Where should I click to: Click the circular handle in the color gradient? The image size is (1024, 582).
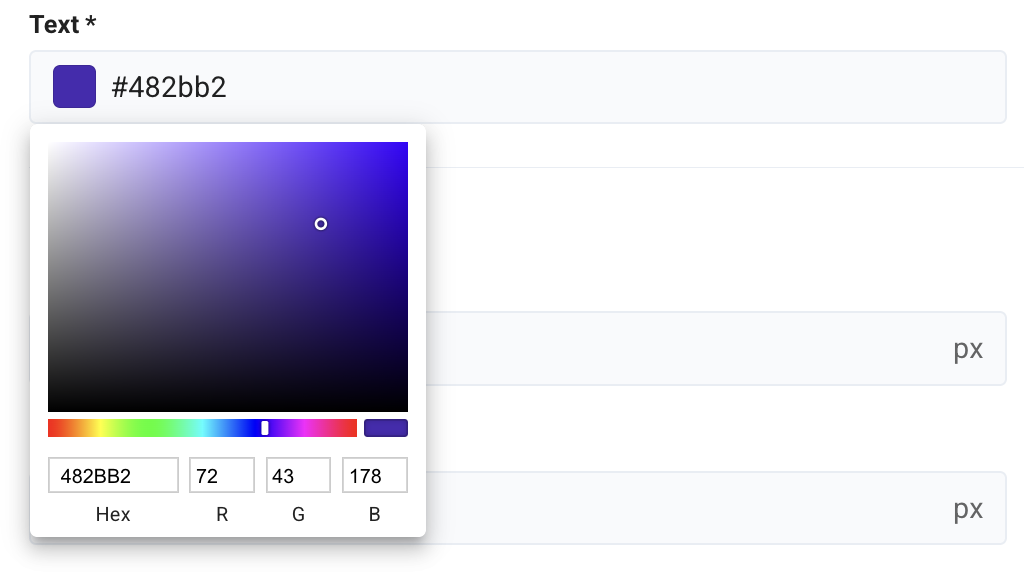[x=321, y=224]
